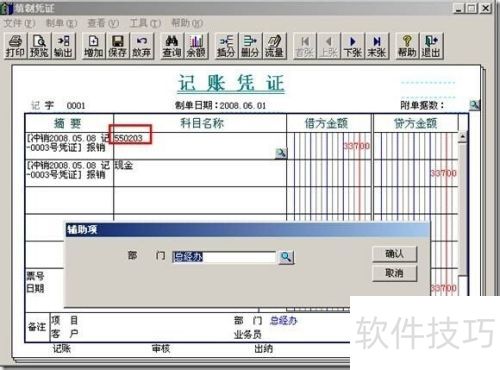
Task: Go to previous voucher 上张
Action: pos(329,46)
